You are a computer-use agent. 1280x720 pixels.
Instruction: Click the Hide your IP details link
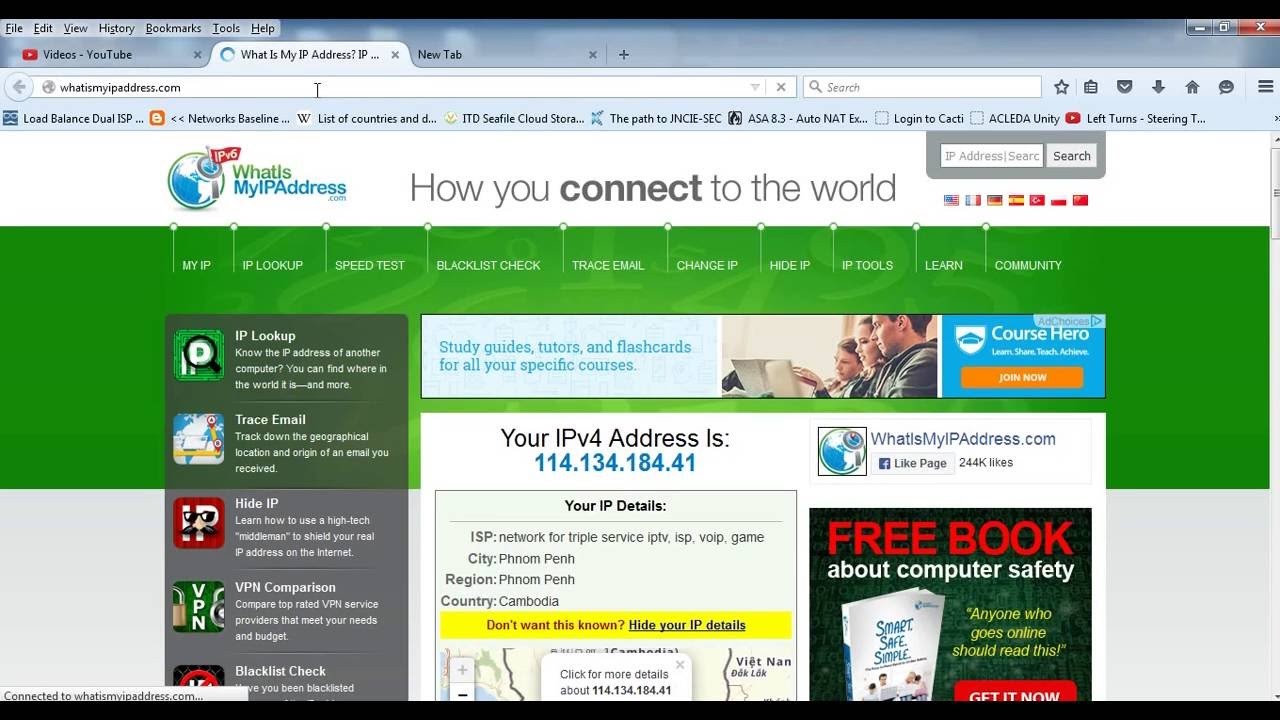[687, 625]
